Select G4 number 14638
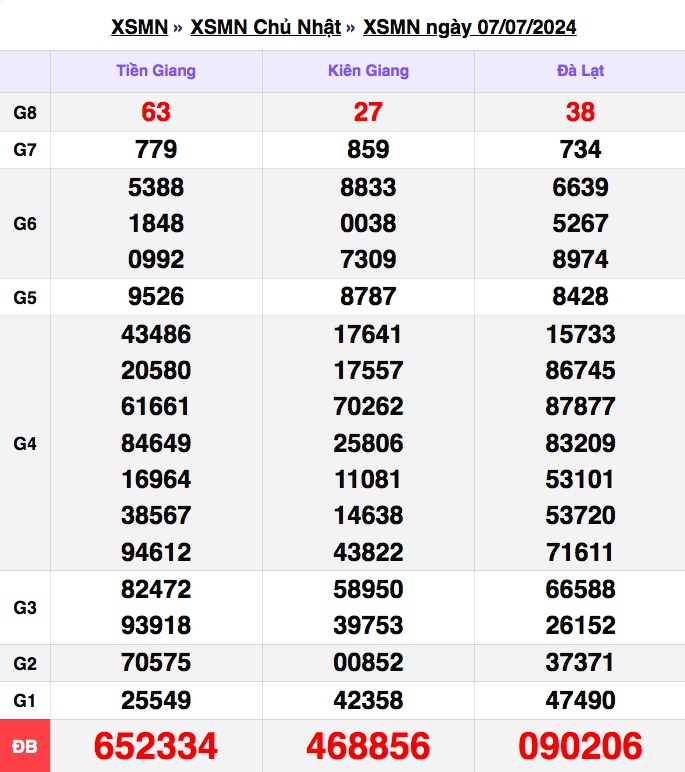This screenshot has height=772, width=685. pyautogui.click(x=368, y=515)
